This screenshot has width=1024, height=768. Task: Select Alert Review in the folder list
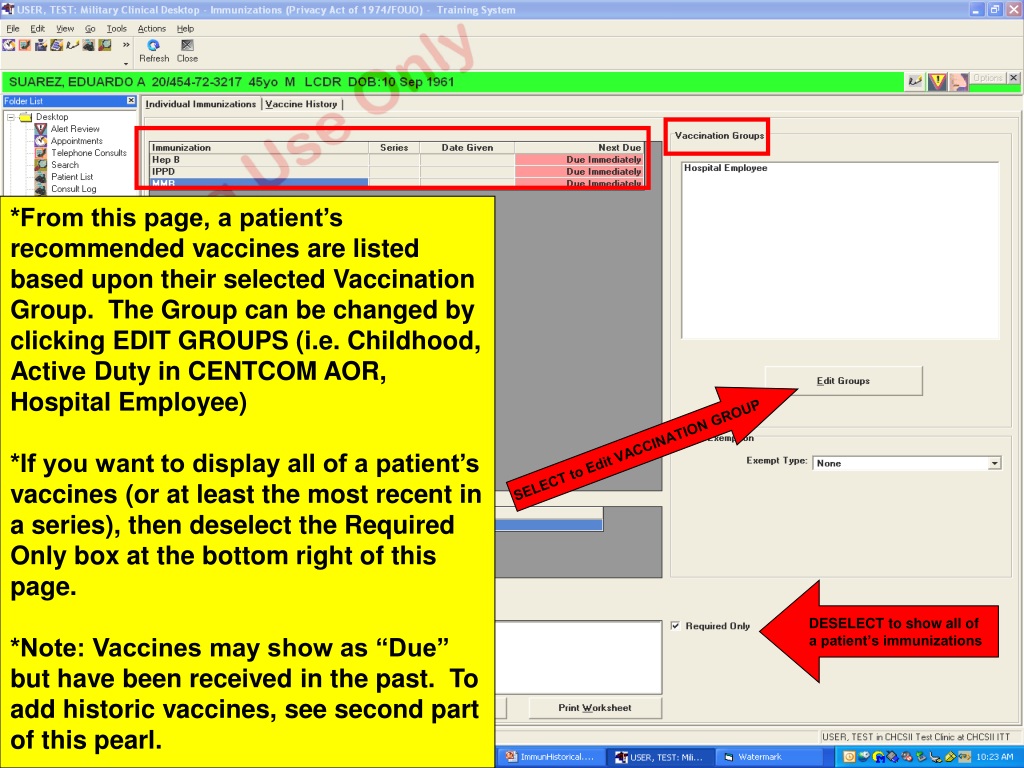click(75, 129)
